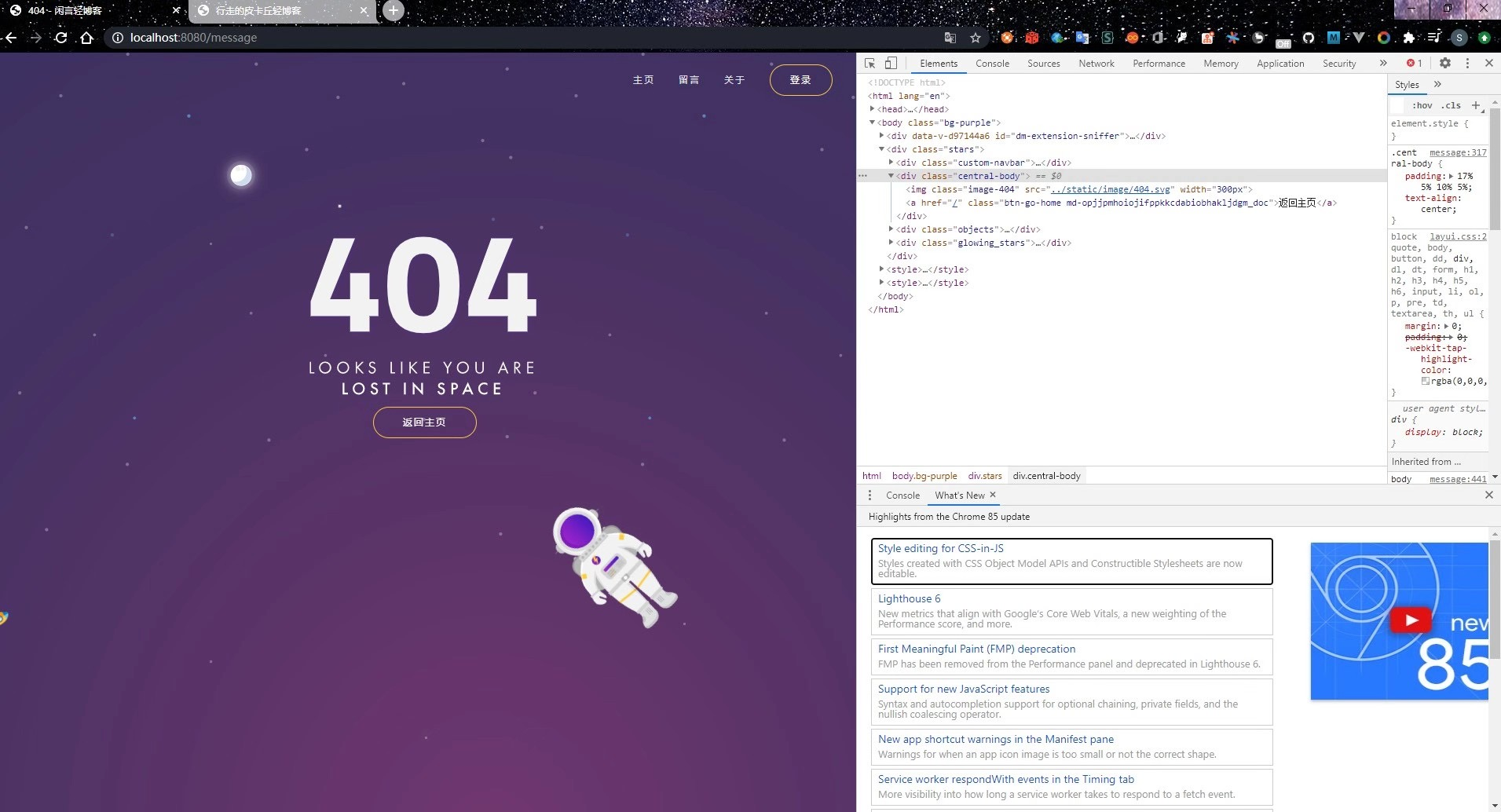Open the 主页 navigation link
1501x812 pixels.
643,80
